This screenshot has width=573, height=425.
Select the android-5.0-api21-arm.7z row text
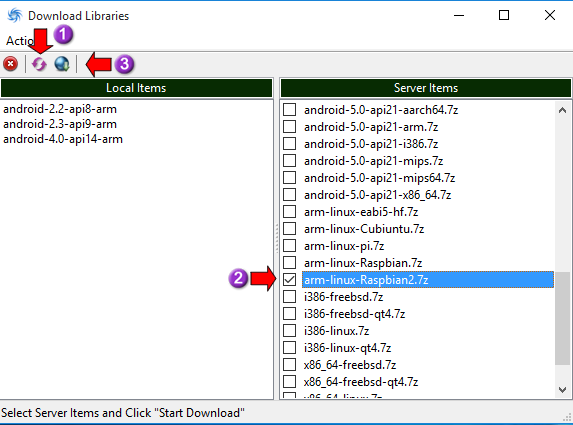point(371,127)
